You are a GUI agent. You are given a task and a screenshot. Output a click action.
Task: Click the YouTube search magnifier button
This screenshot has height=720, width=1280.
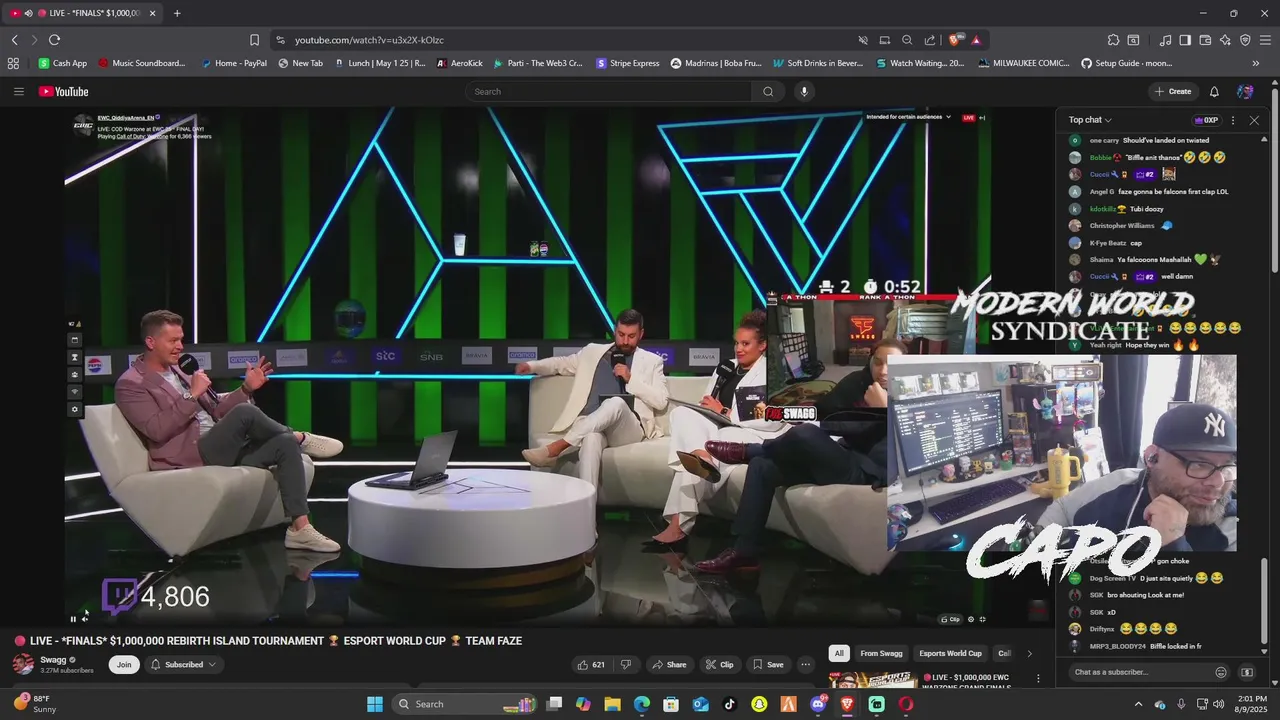tap(768, 91)
